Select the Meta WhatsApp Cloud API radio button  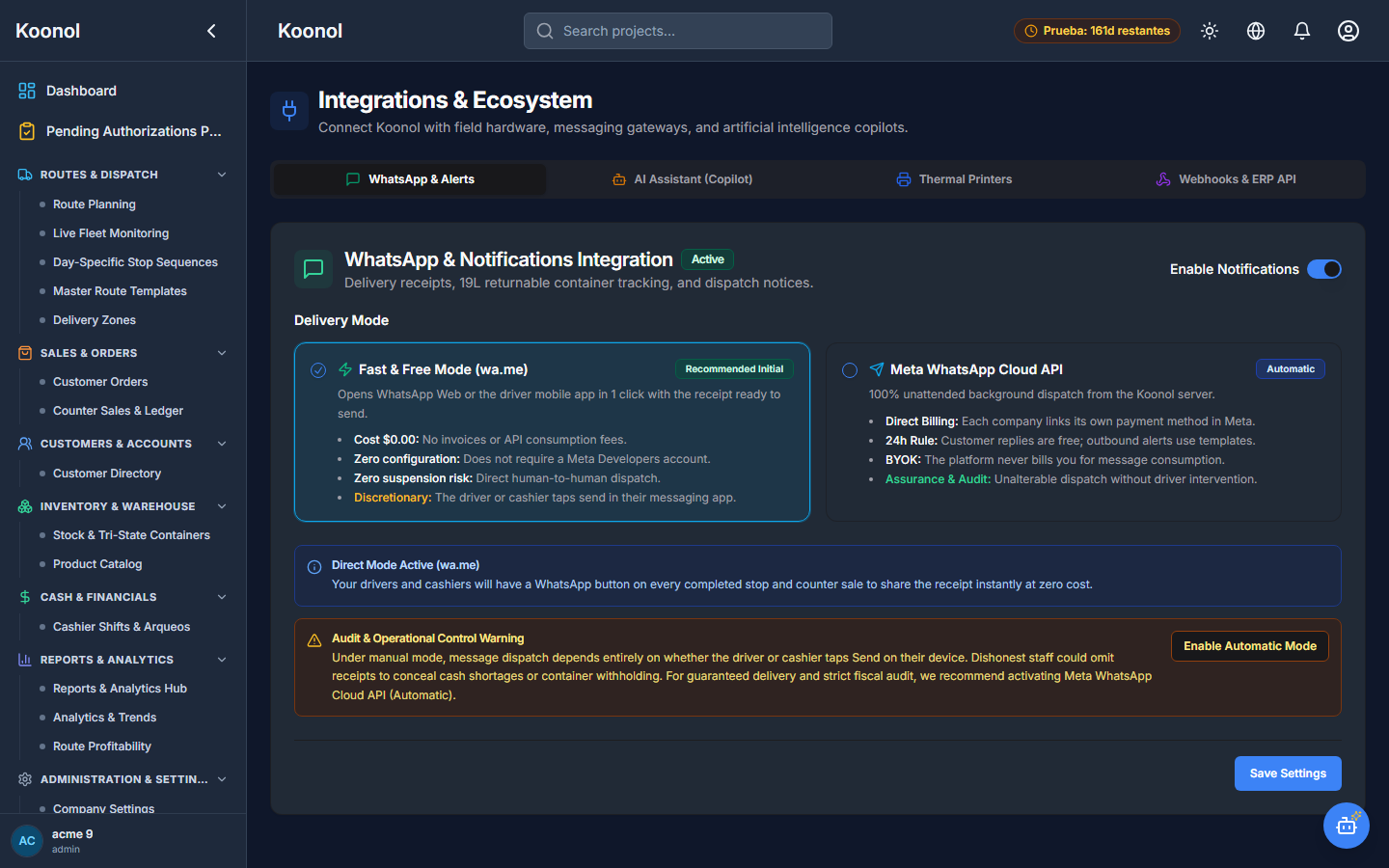coord(850,370)
